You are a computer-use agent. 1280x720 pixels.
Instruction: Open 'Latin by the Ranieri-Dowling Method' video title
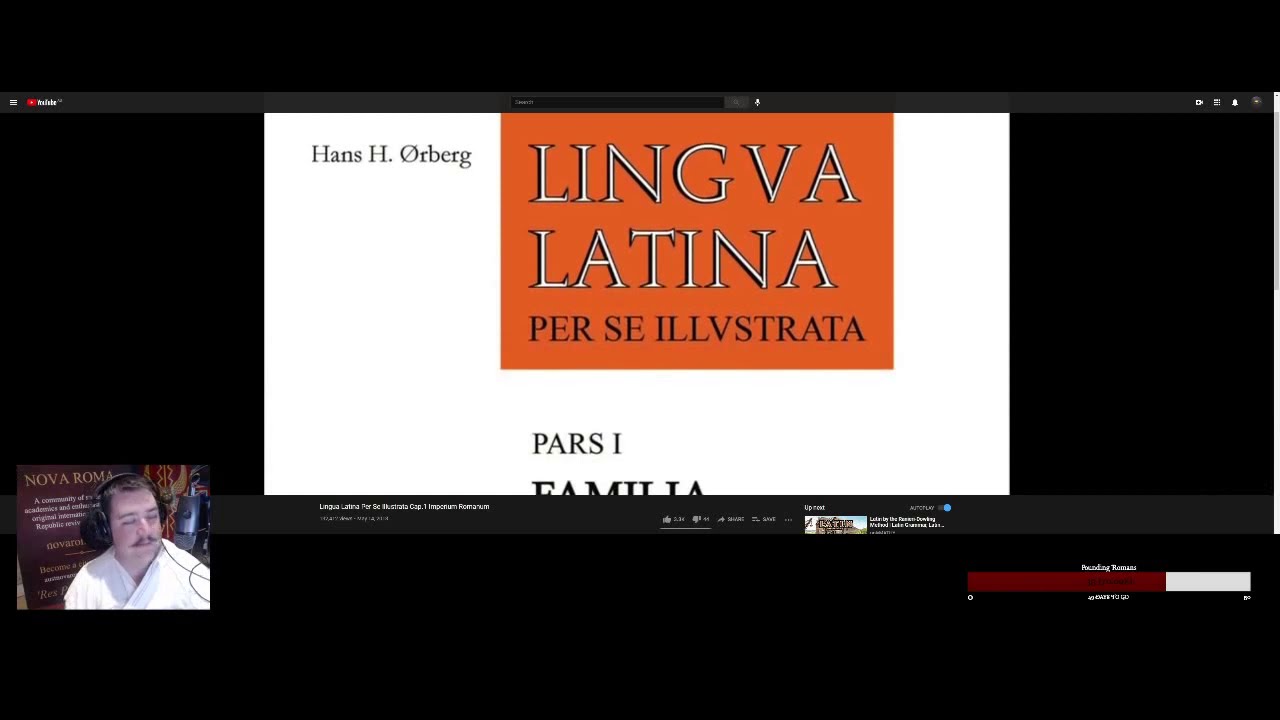click(x=906, y=522)
